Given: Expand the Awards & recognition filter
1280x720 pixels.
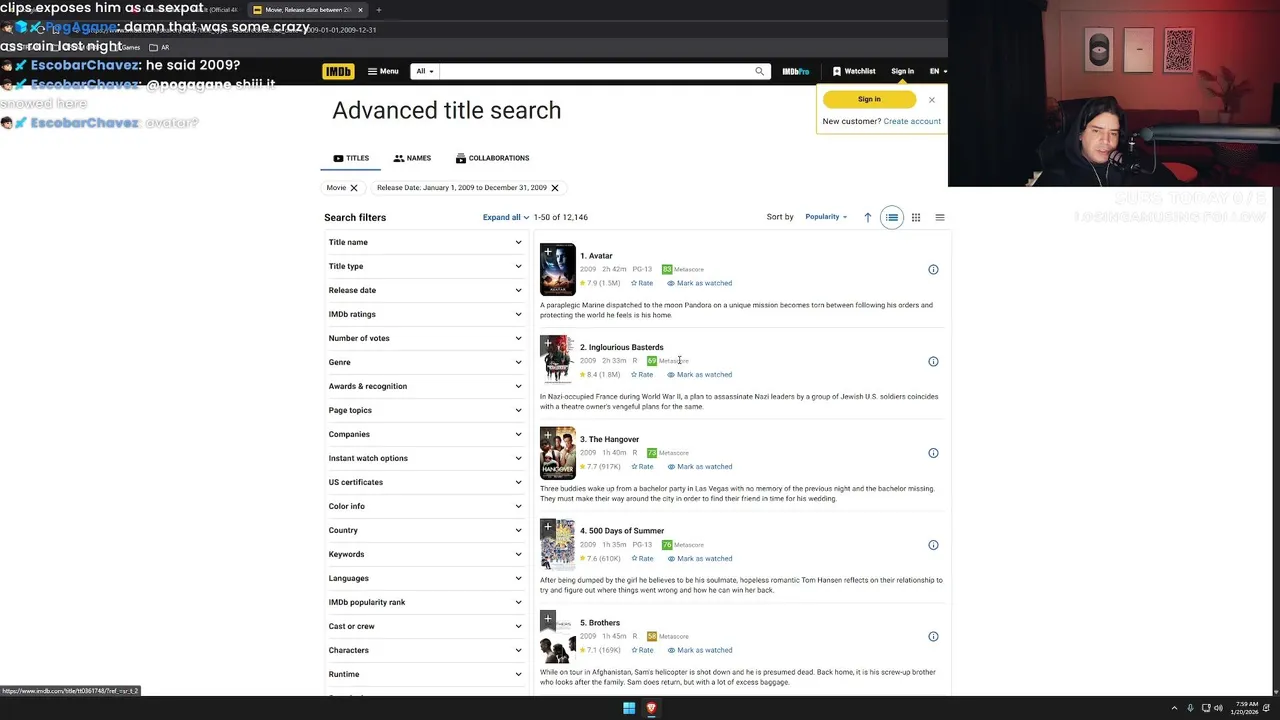Looking at the screenshot, I should point(425,386).
